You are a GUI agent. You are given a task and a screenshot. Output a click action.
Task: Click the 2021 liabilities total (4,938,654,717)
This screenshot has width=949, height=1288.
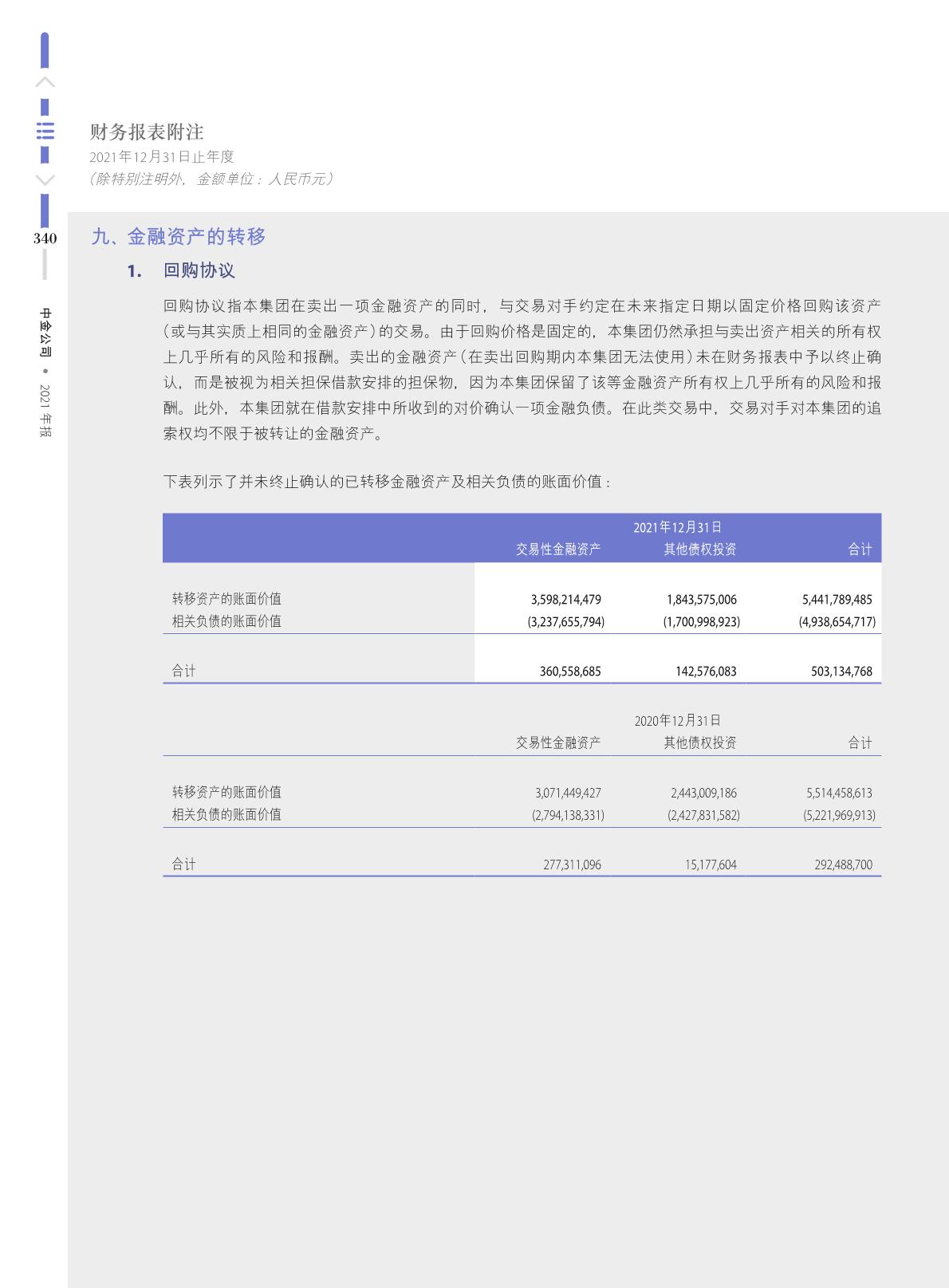(837, 622)
